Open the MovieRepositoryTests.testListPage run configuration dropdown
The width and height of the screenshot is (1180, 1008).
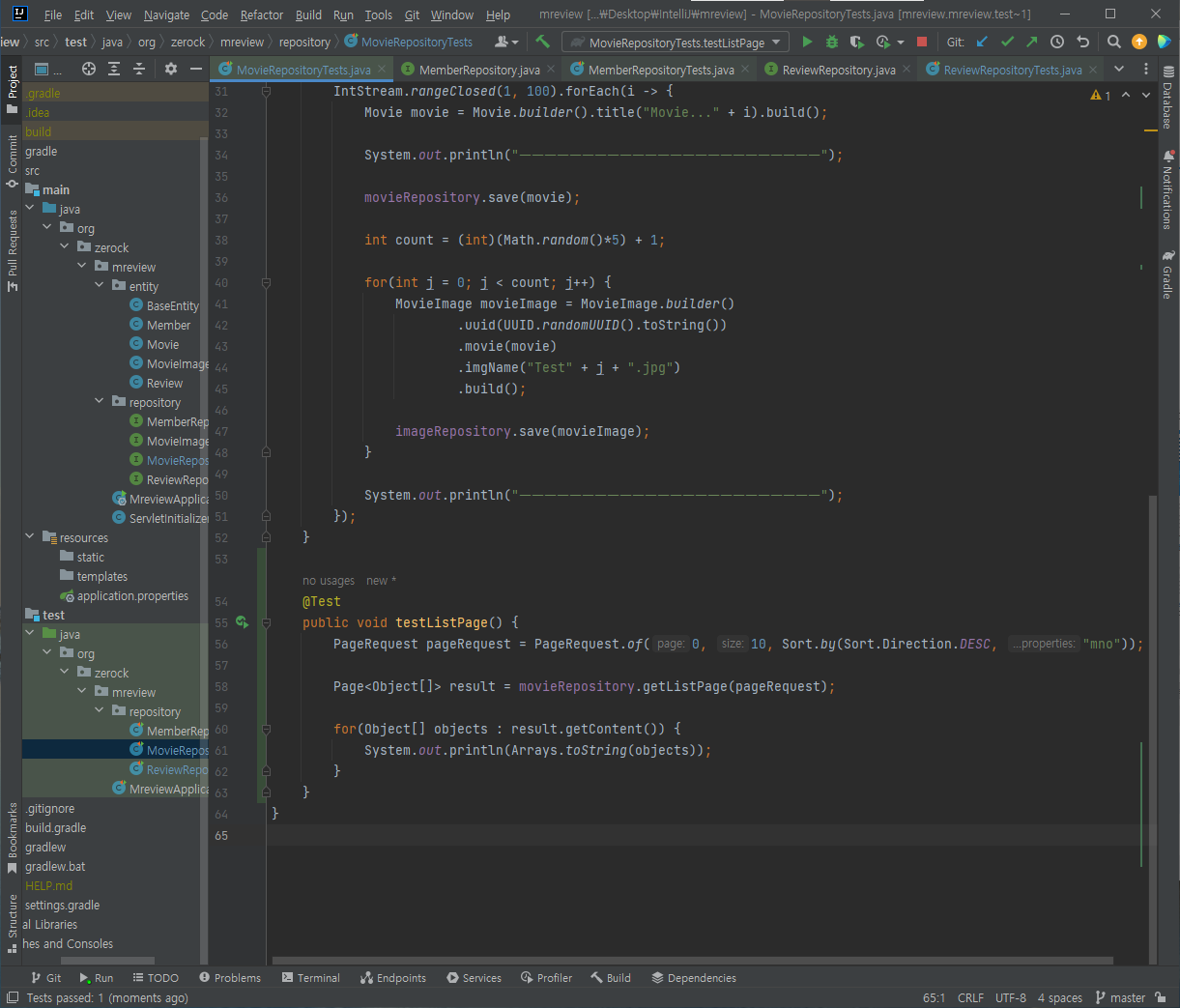click(676, 43)
